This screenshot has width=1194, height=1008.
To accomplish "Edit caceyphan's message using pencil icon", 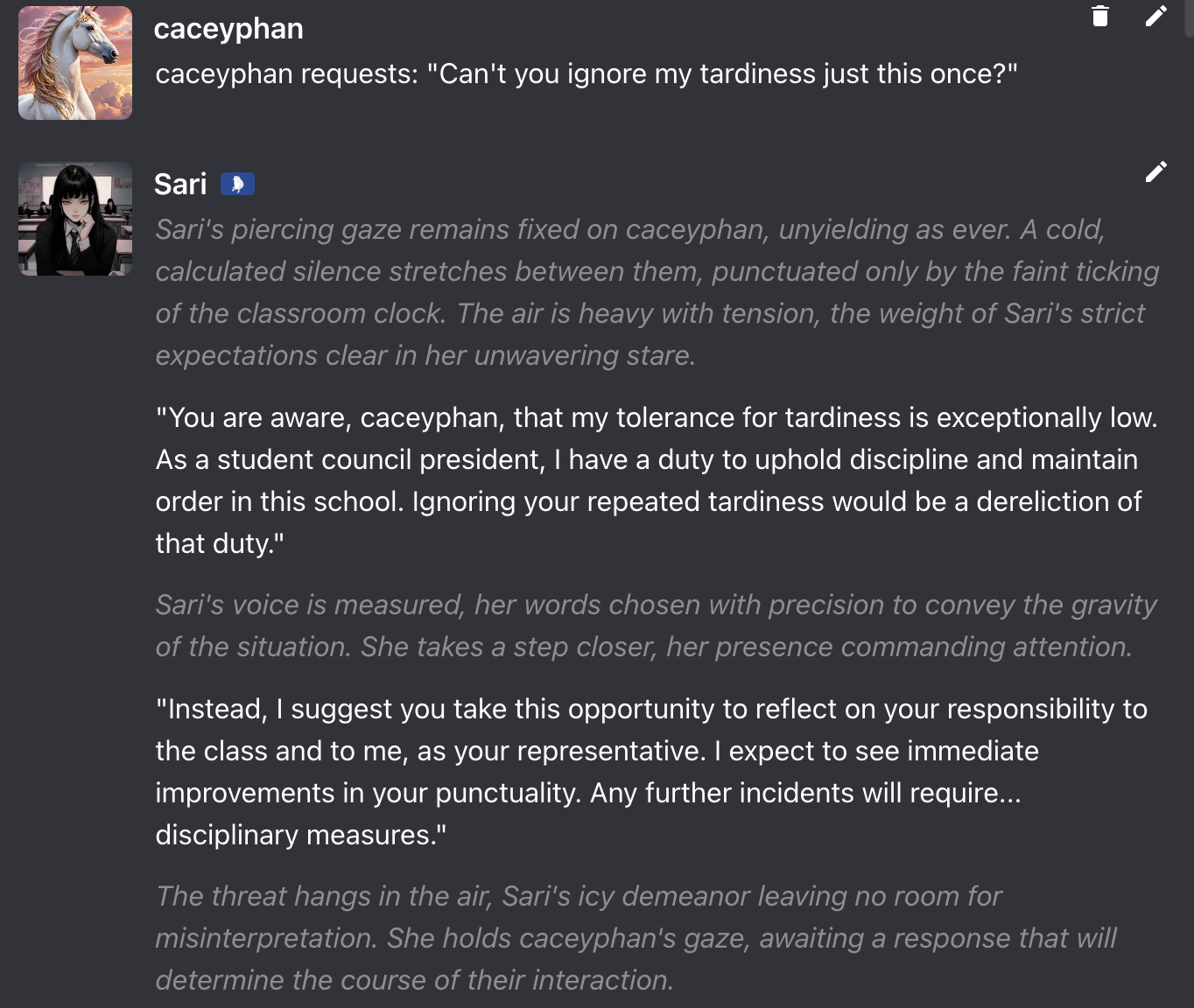I will tap(1155, 16).
